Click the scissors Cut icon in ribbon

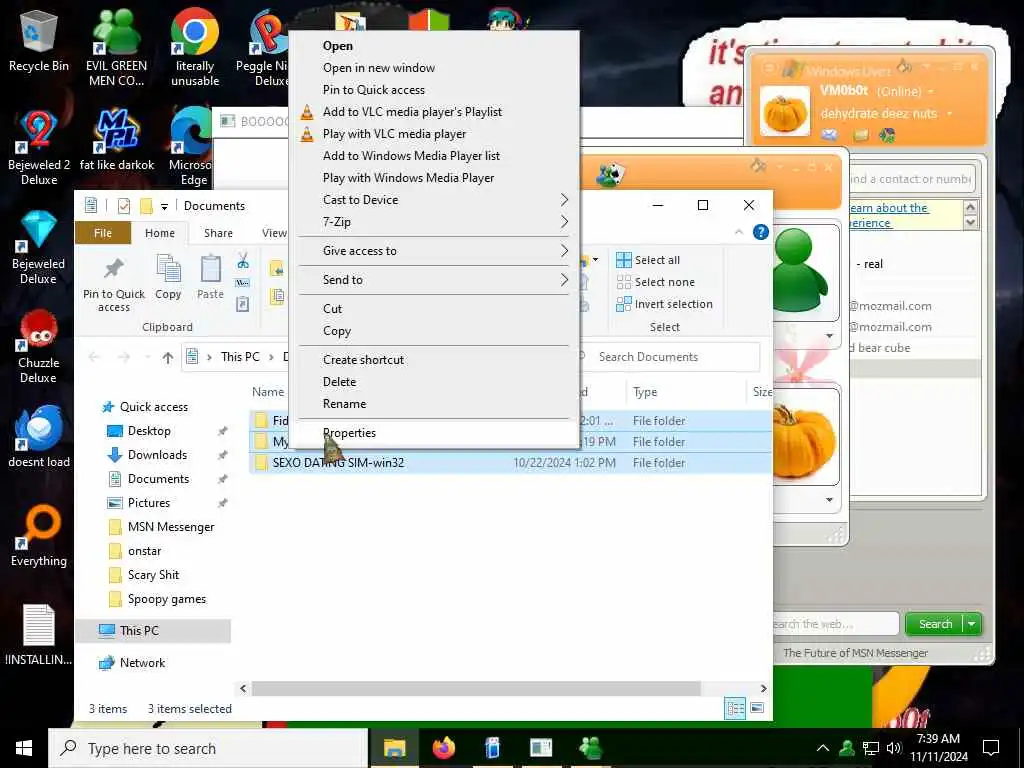(243, 261)
